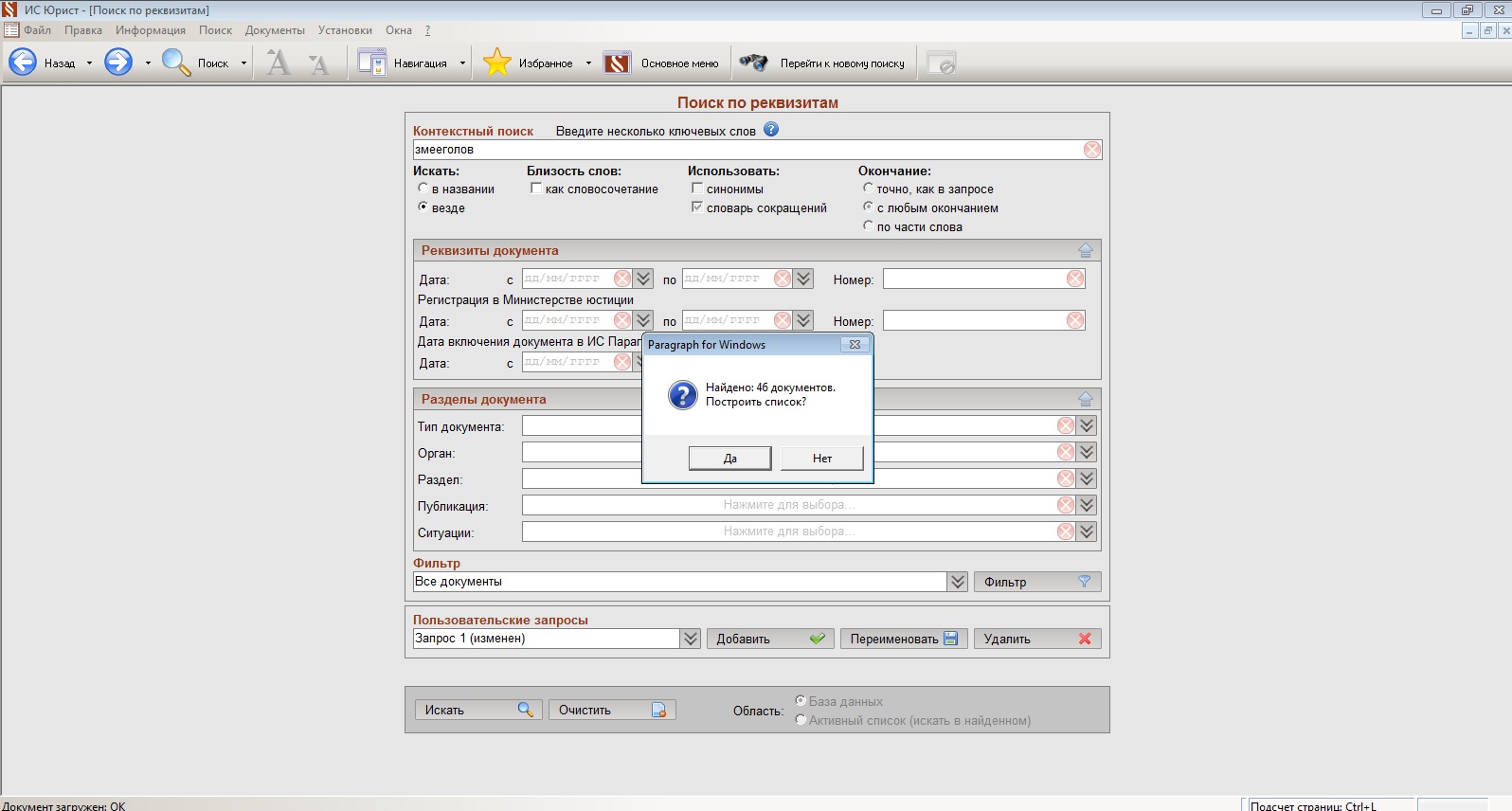Expand the Ситуации dropdown
The image size is (1512, 811).
click(x=1088, y=532)
